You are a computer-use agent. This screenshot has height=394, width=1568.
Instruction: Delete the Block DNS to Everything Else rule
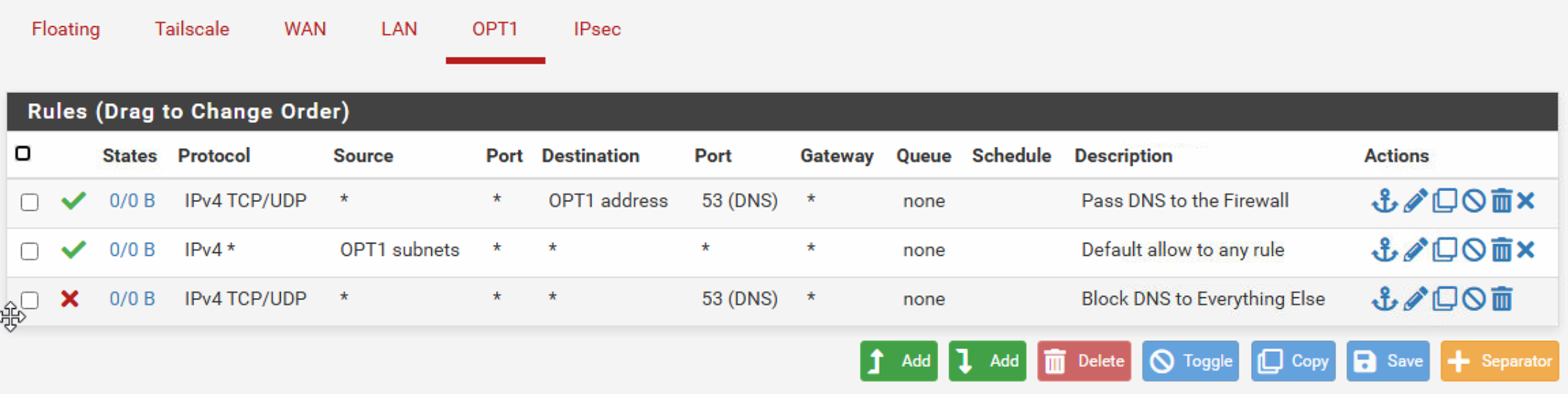click(x=1502, y=299)
